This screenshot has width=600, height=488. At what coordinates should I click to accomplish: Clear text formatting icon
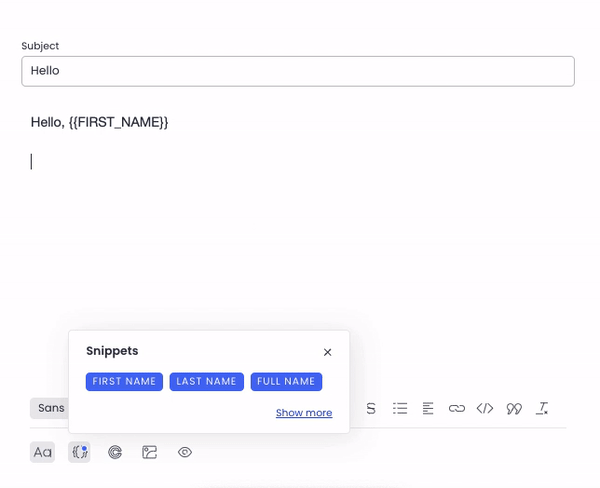[542, 408]
